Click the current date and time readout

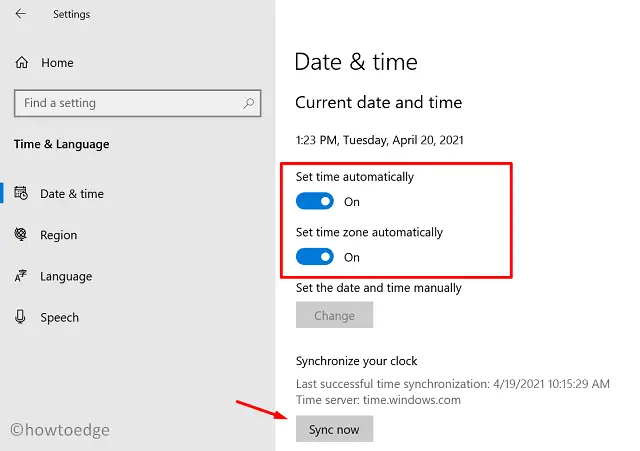pyautogui.click(x=379, y=140)
